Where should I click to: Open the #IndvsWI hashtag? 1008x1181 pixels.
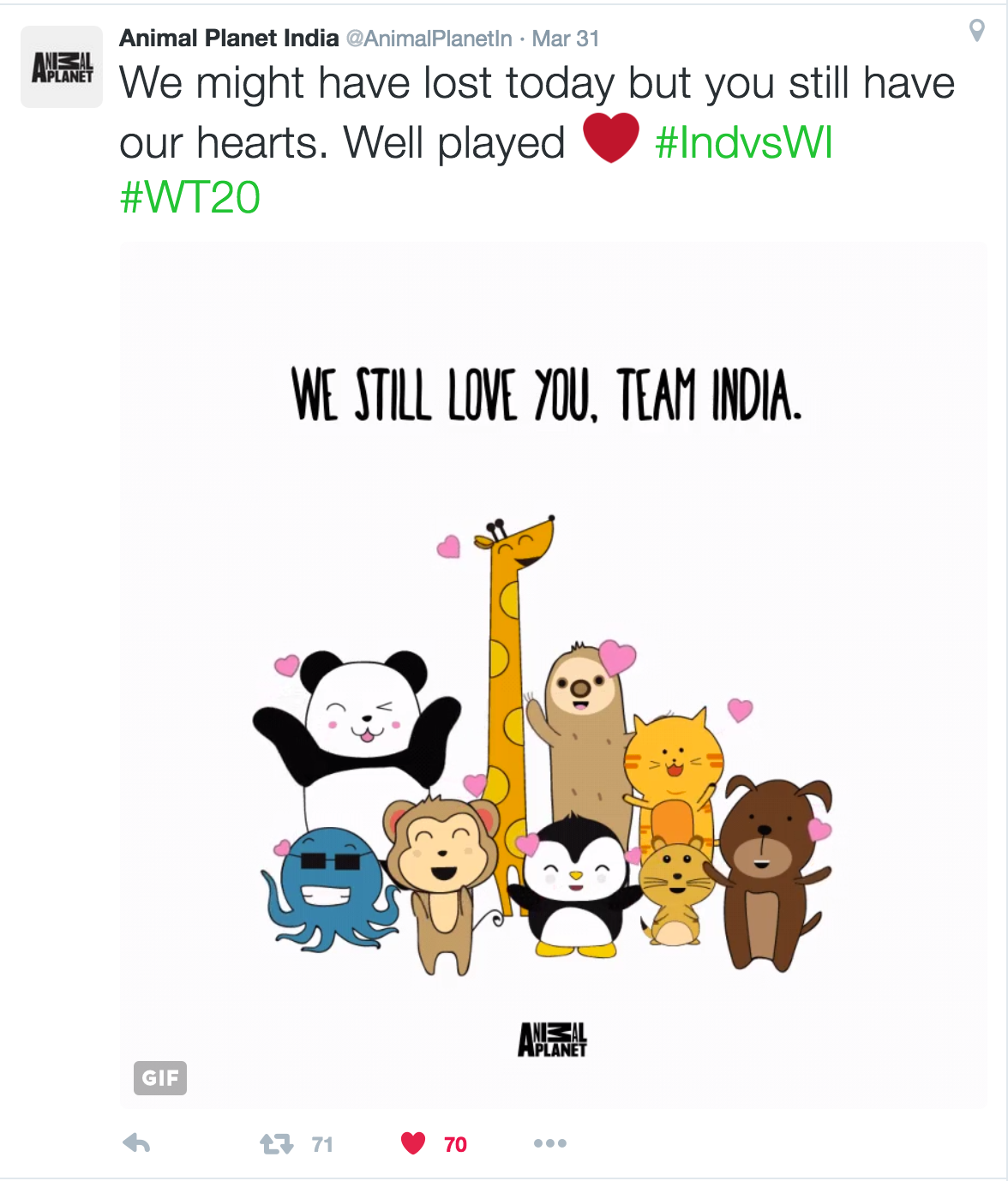[x=743, y=142]
